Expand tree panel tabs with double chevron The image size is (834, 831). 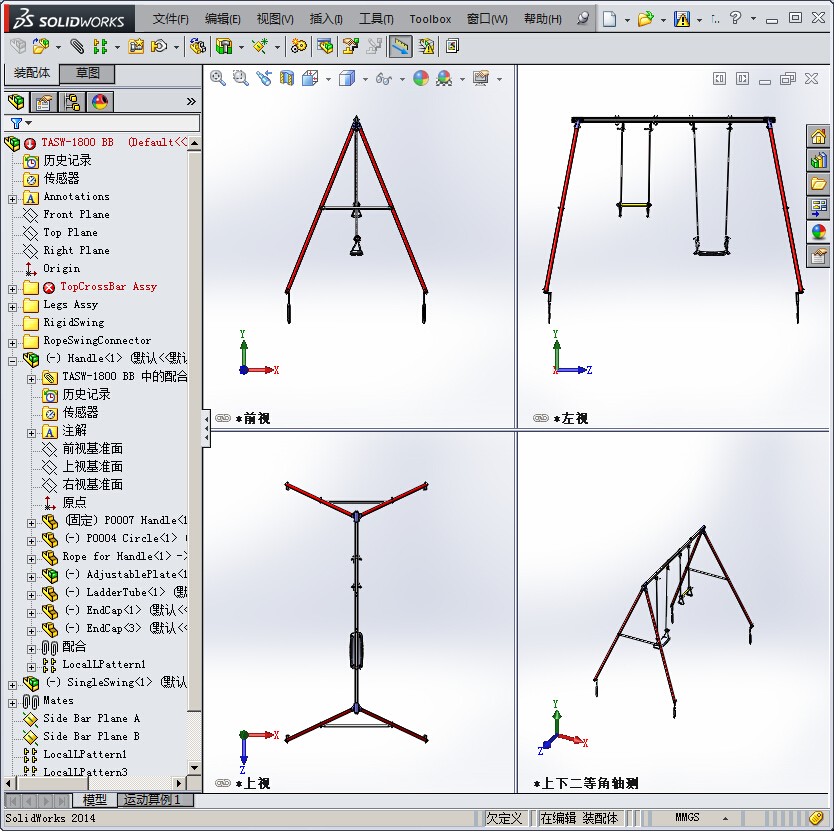[x=191, y=101]
